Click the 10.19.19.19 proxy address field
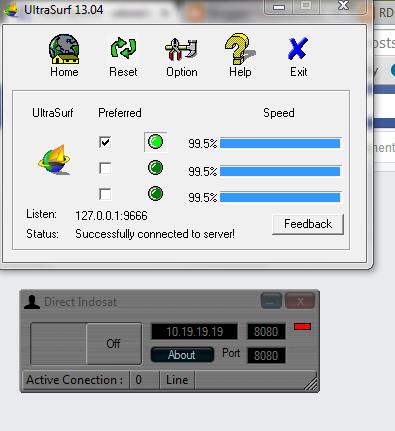 click(195, 332)
